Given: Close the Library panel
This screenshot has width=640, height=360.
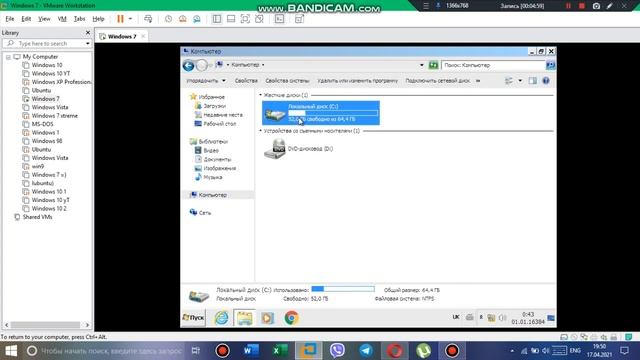Looking at the screenshot, I should 88,32.
